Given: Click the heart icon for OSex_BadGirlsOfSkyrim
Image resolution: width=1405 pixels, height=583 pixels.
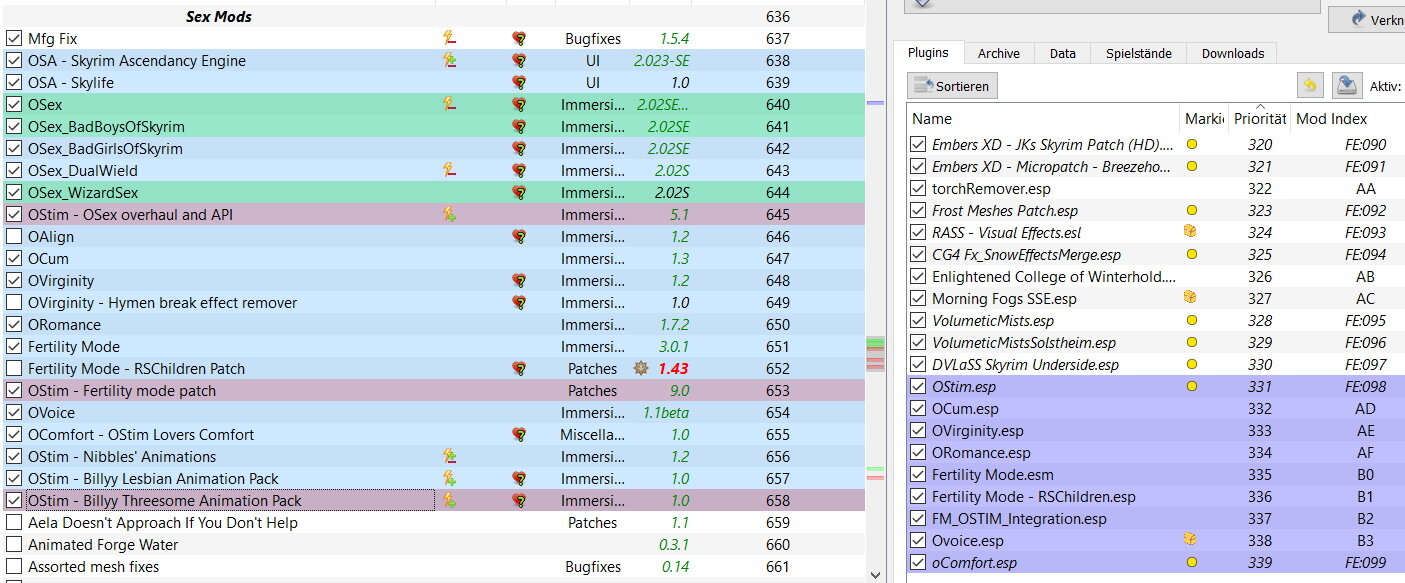Looking at the screenshot, I should coord(519,149).
